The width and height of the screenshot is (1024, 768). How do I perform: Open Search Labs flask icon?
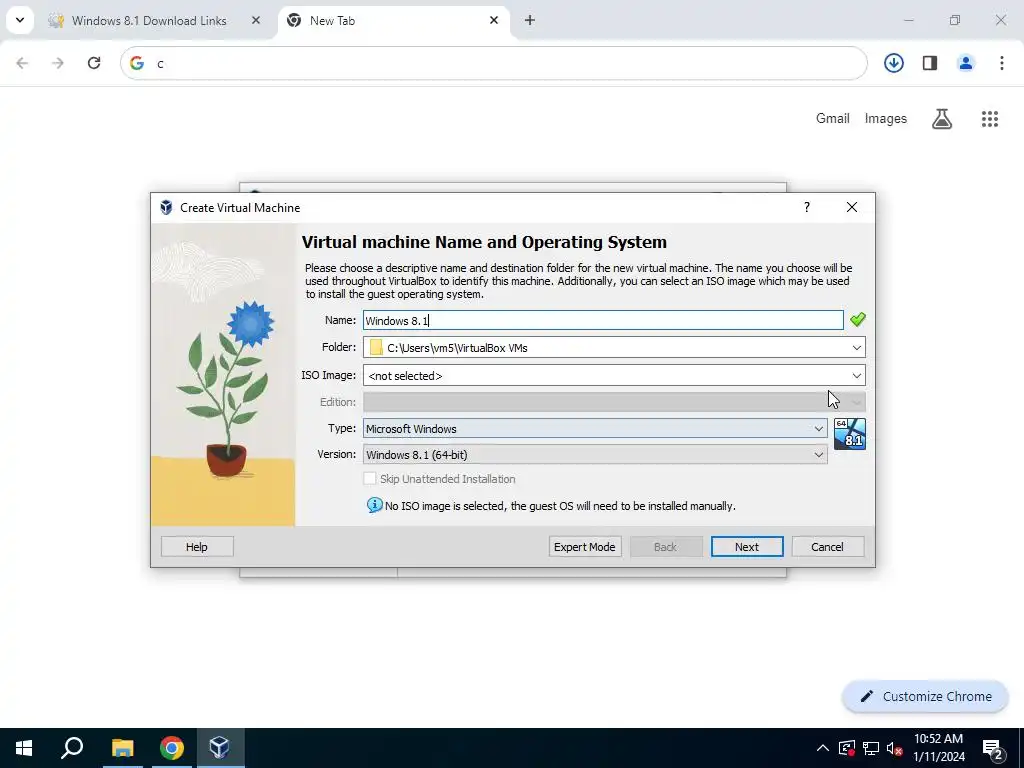coord(942,119)
